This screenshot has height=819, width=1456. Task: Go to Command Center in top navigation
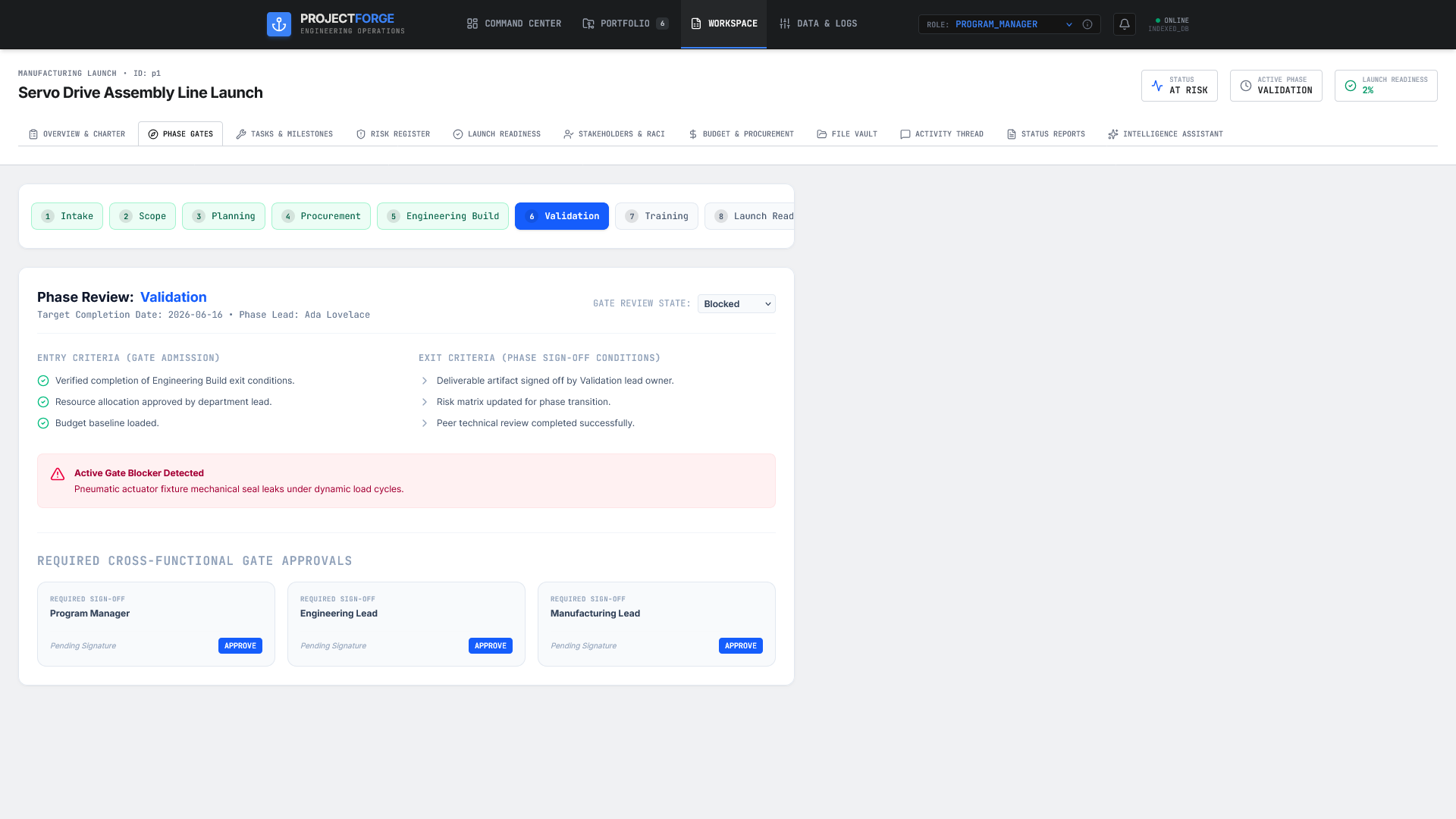(514, 24)
